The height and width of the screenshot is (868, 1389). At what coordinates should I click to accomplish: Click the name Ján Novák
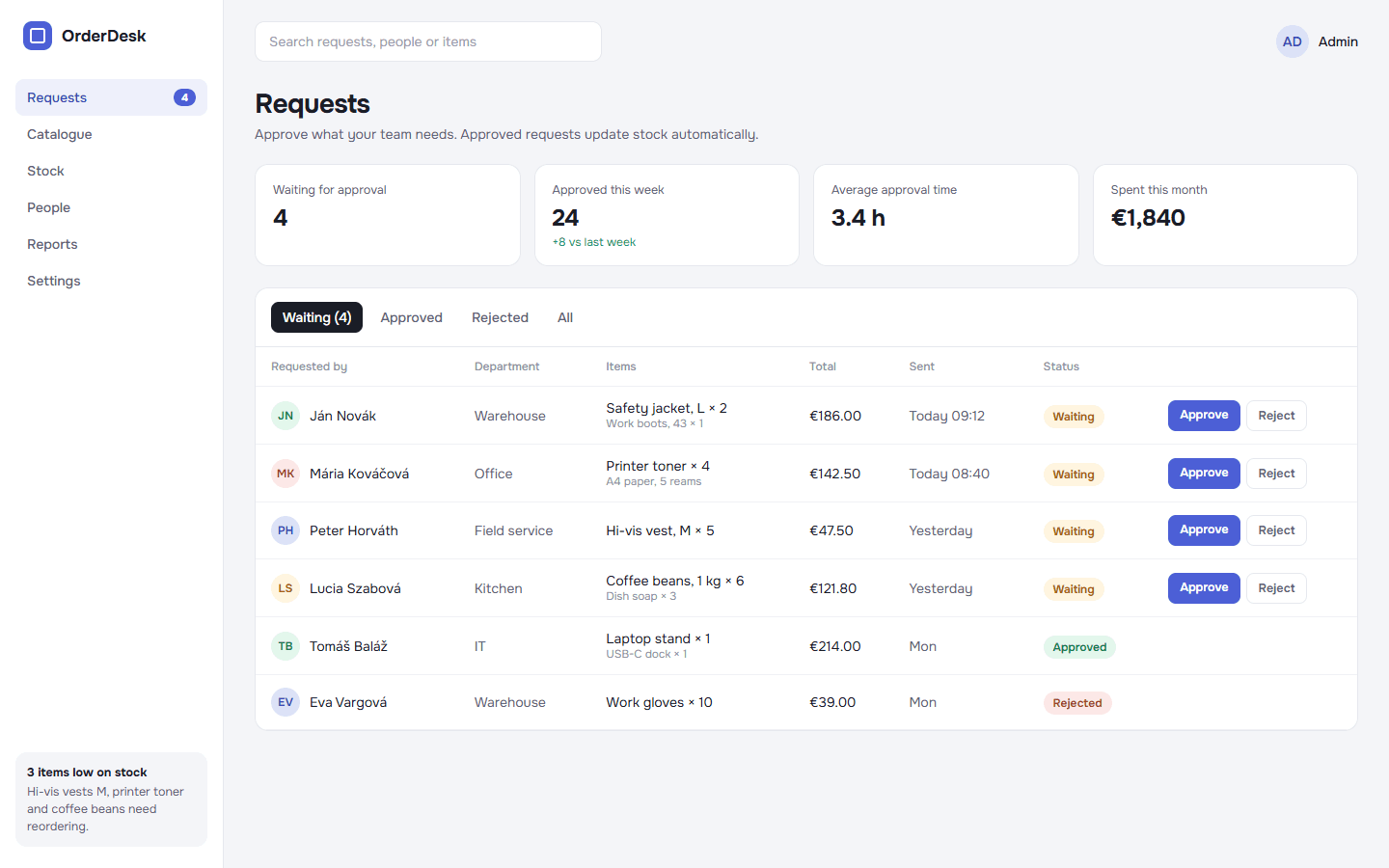(342, 416)
